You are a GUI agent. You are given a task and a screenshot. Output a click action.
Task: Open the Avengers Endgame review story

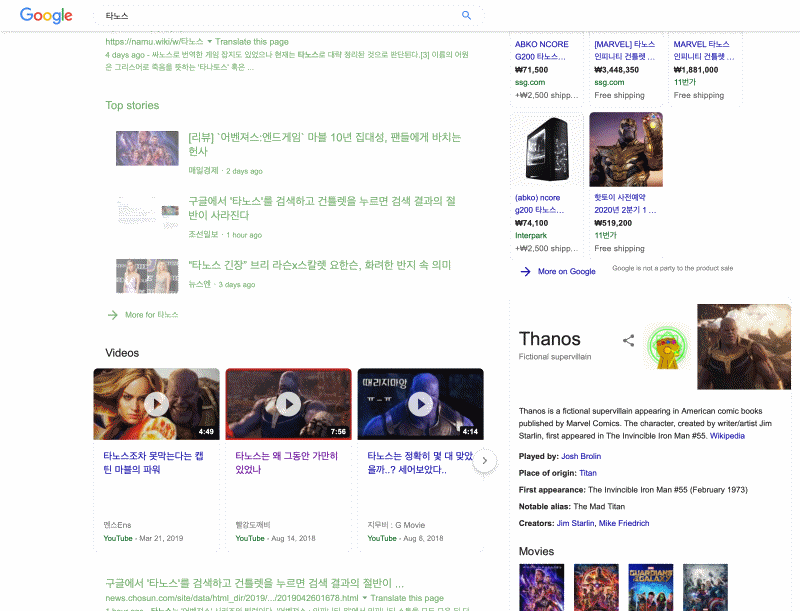pos(324,144)
